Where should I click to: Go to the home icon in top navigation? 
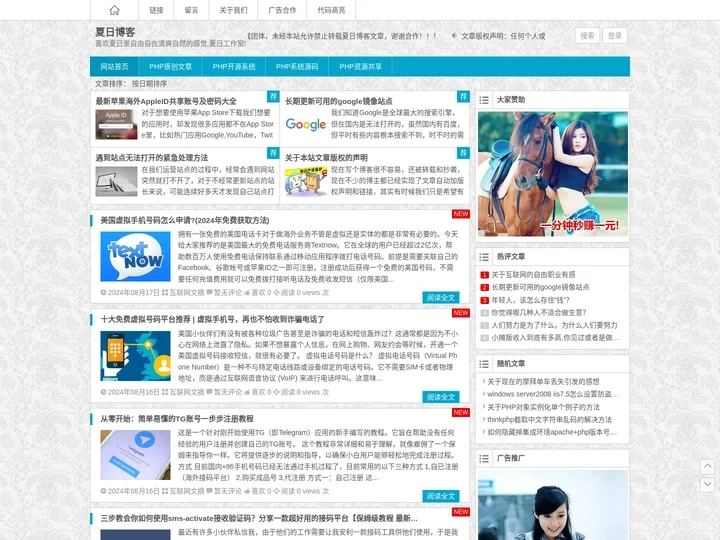pyautogui.click(x=114, y=10)
